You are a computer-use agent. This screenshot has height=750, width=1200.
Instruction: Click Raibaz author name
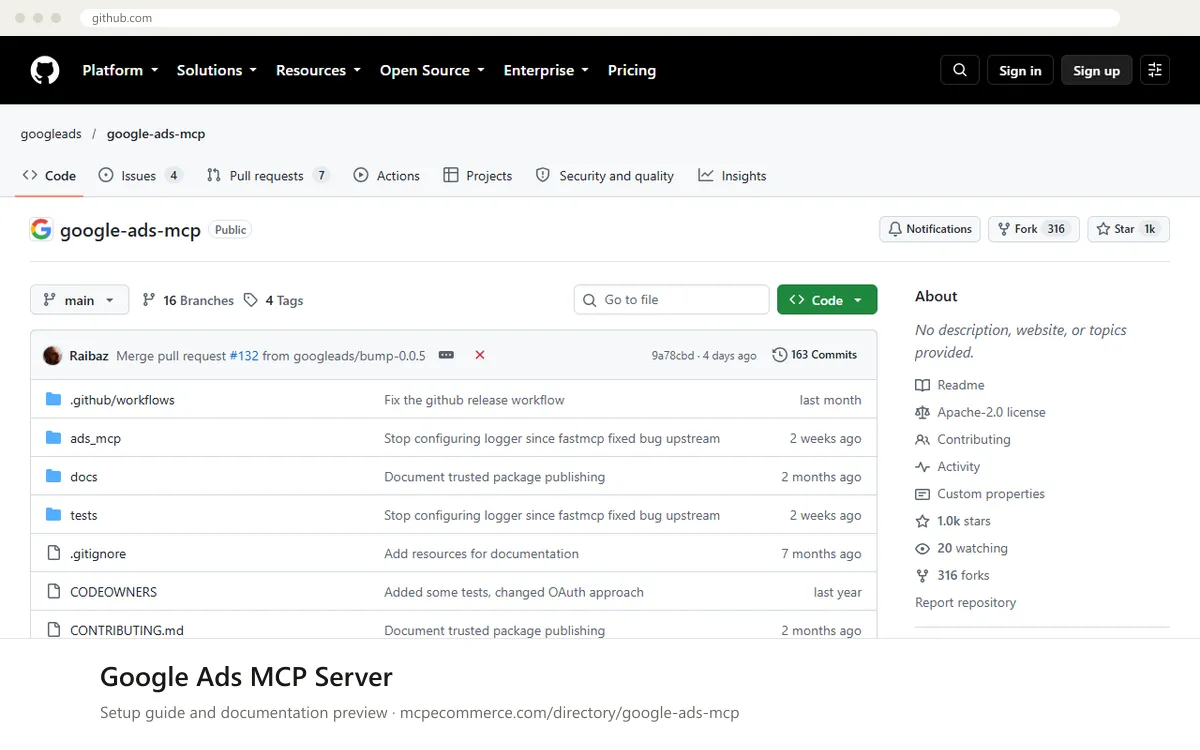tap(89, 355)
